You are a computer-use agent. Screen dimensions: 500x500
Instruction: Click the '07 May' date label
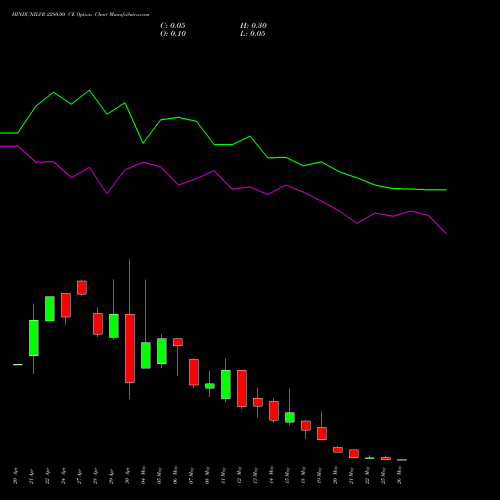coord(191,475)
